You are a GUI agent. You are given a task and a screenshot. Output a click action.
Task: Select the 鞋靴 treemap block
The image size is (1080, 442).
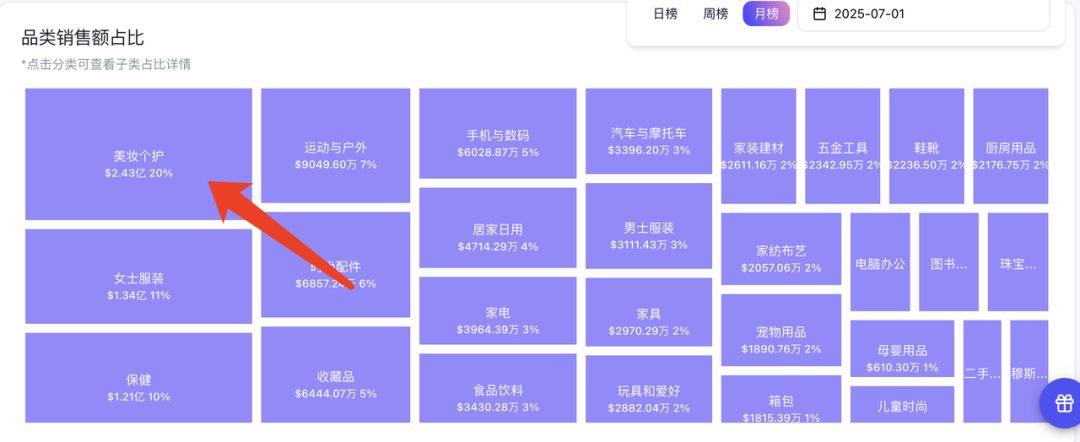pyautogui.click(x=926, y=146)
